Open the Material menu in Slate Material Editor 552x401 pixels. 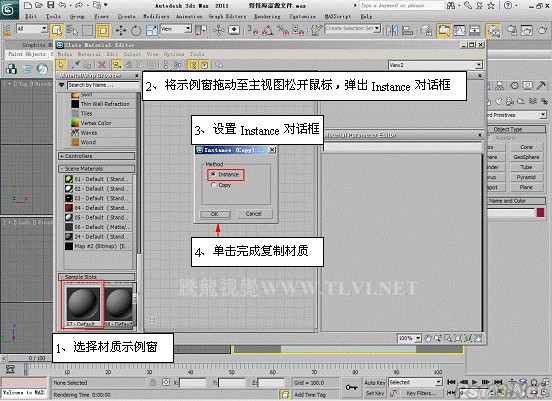[x=89, y=54]
